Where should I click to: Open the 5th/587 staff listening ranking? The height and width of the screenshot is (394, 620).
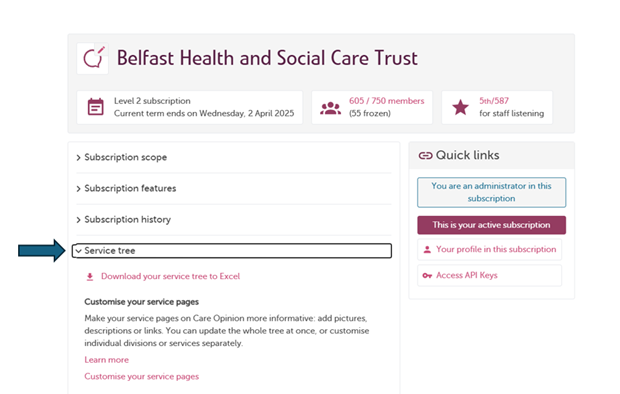494,101
